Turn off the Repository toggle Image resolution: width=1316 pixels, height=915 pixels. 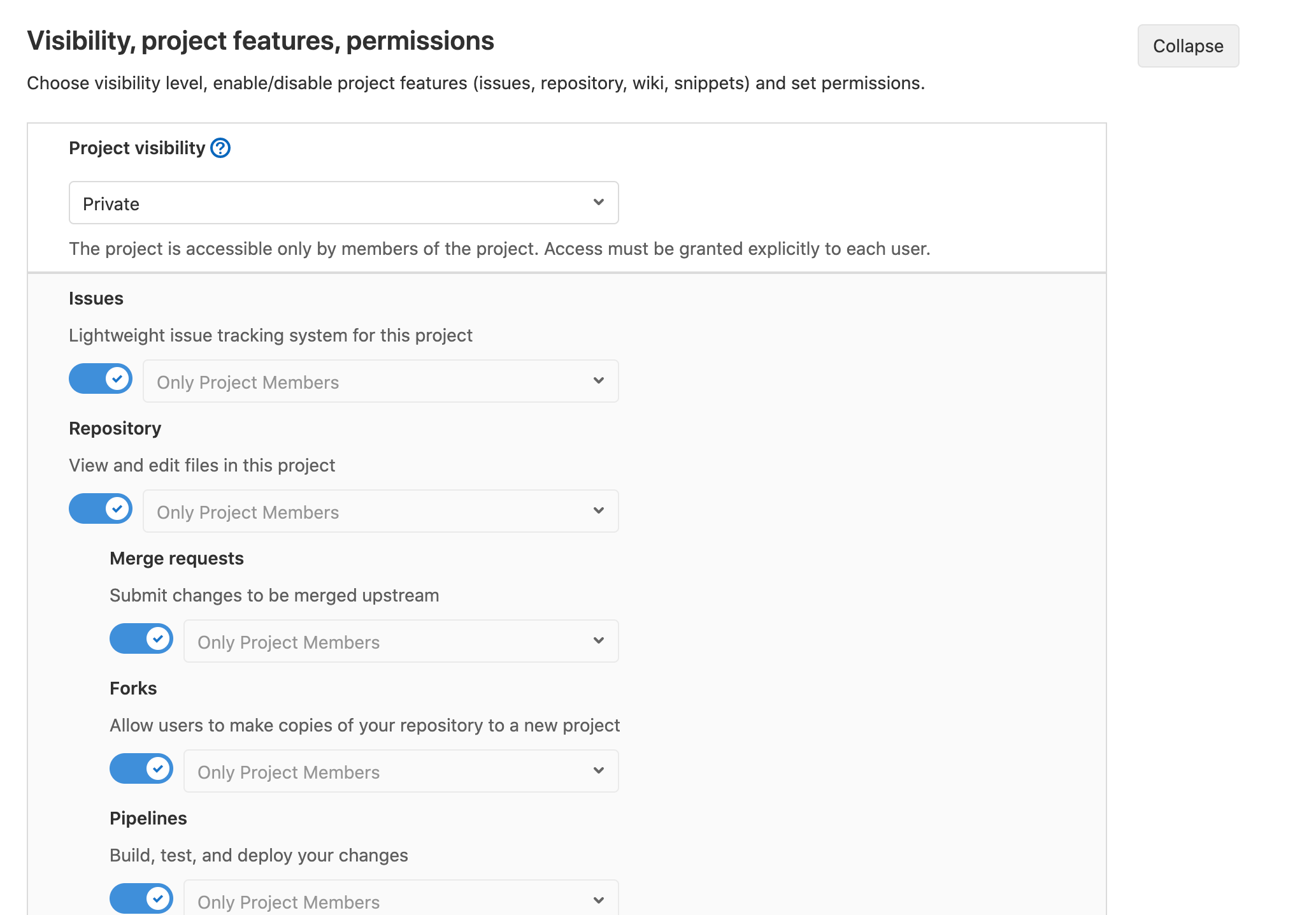pyautogui.click(x=101, y=508)
